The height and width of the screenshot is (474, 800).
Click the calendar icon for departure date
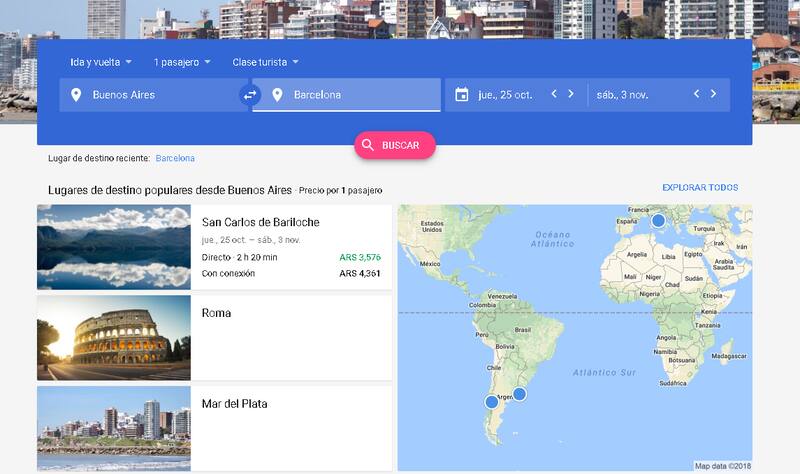(x=461, y=95)
